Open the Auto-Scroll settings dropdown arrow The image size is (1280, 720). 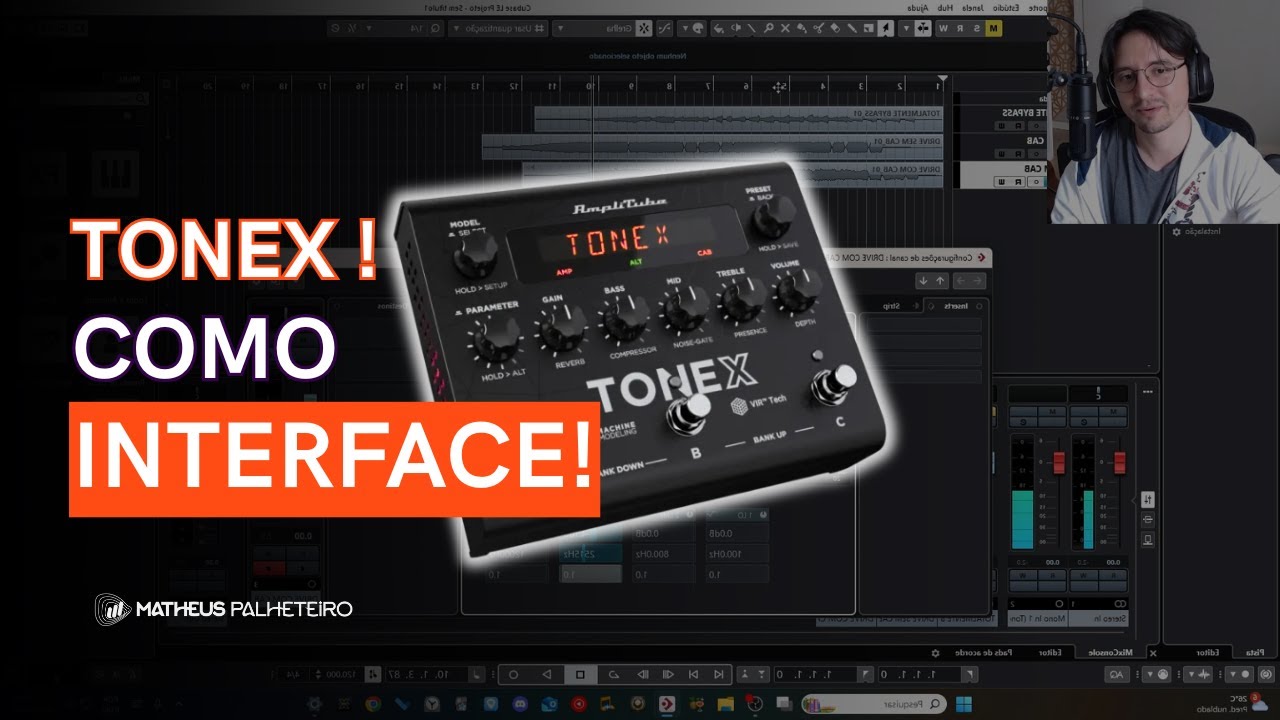(x=906, y=28)
